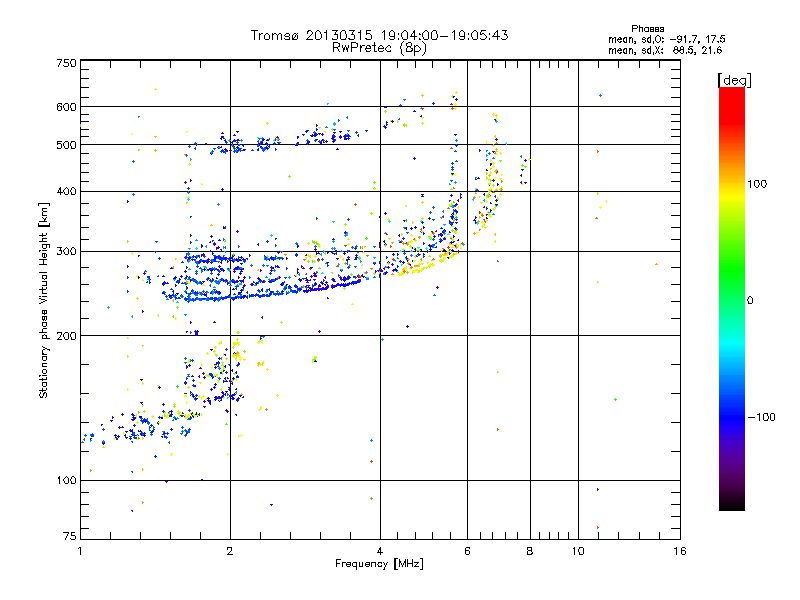Click the '200' y-axis tick label
The width and height of the screenshot is (800, 600).
pos(66,336)
